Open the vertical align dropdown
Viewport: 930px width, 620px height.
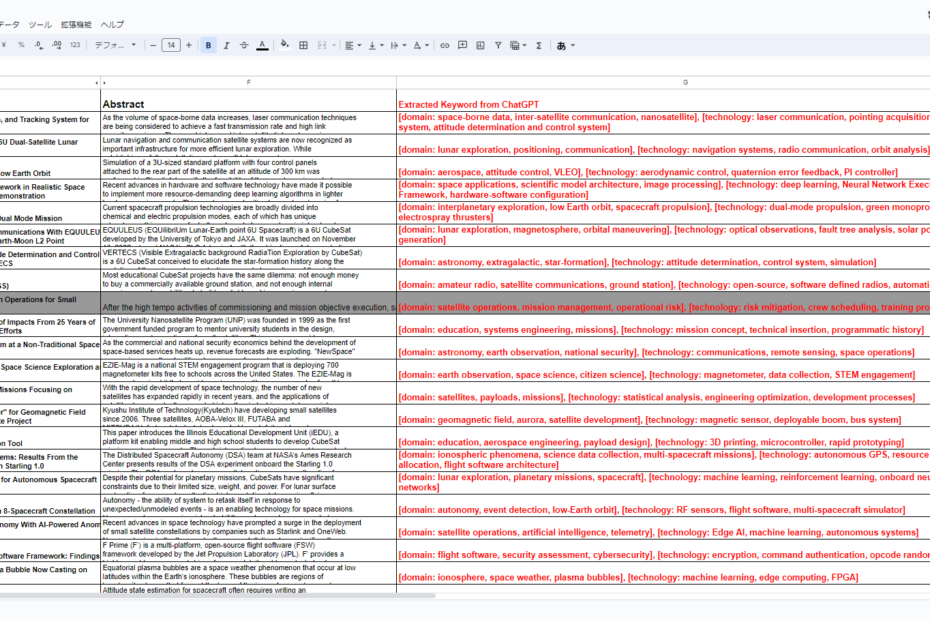click(x=375, y=45)
